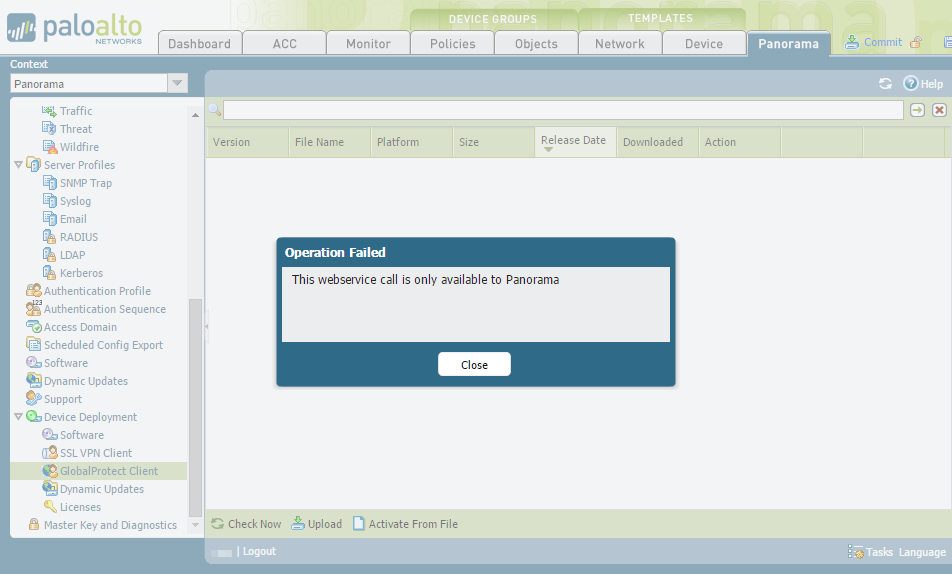Sort by Downloaded column header
Image resolution: width=952 pixels, height=574 pixels.
[657, 142]
